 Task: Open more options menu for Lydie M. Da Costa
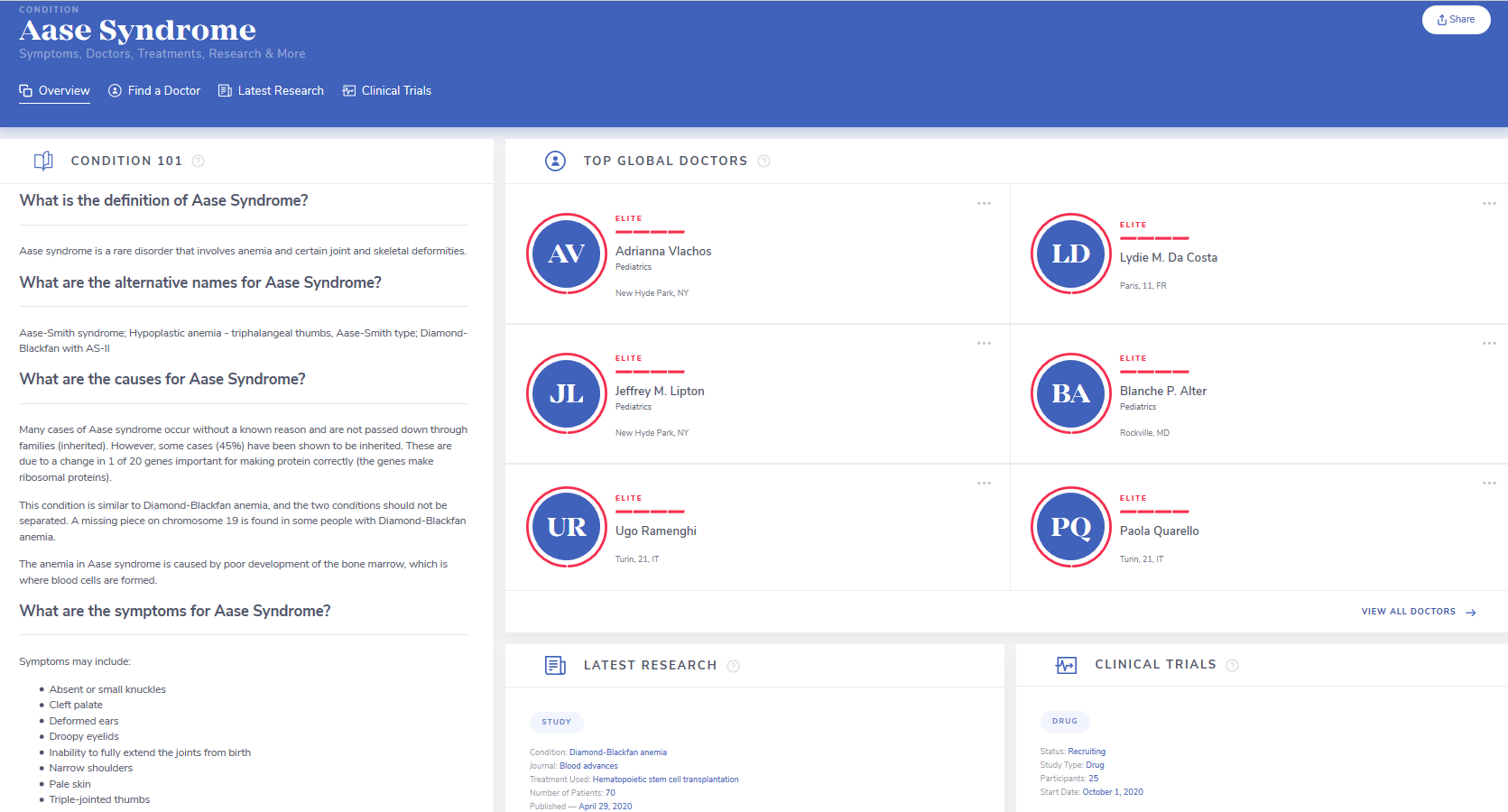[x=1488, y=204]
